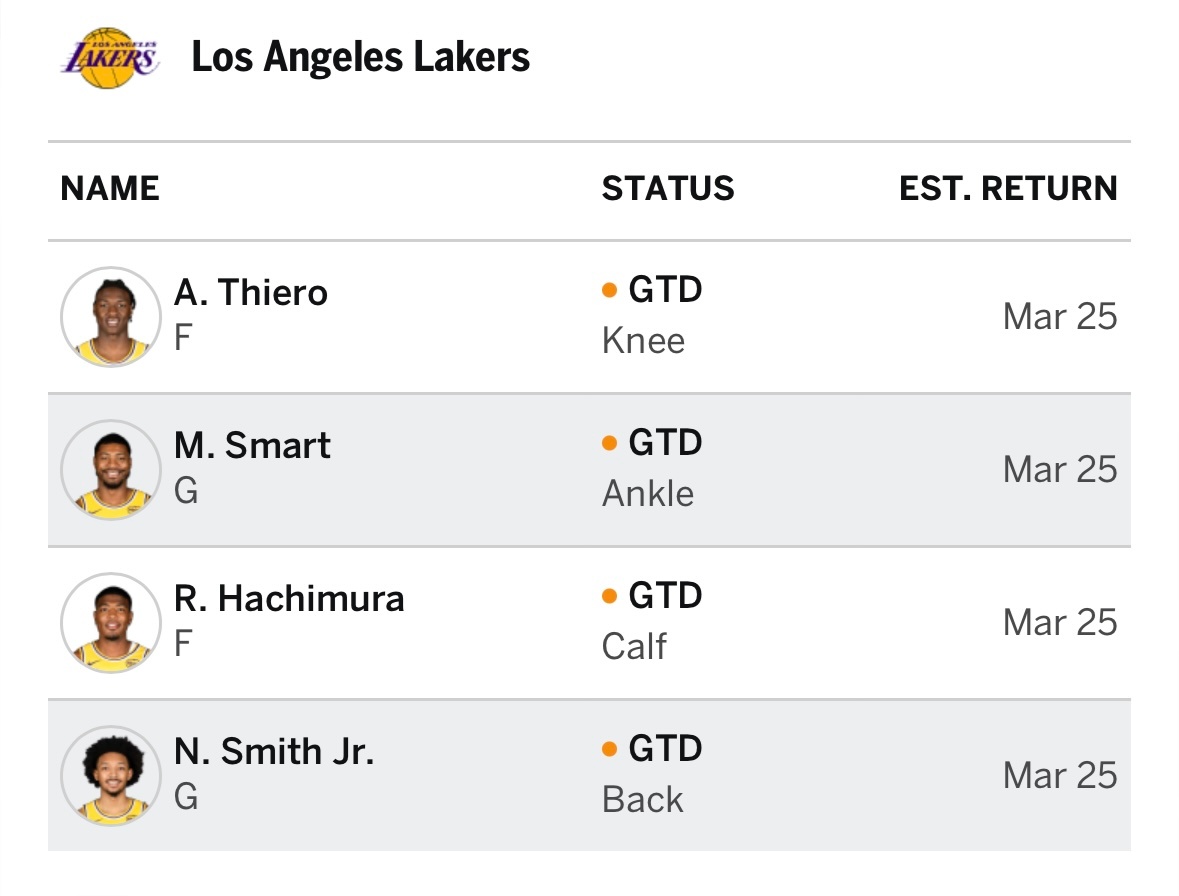The image size is (1179, 896).
Task: Open R. Hachimura's player profile link
Action: (x=289, y=599)
